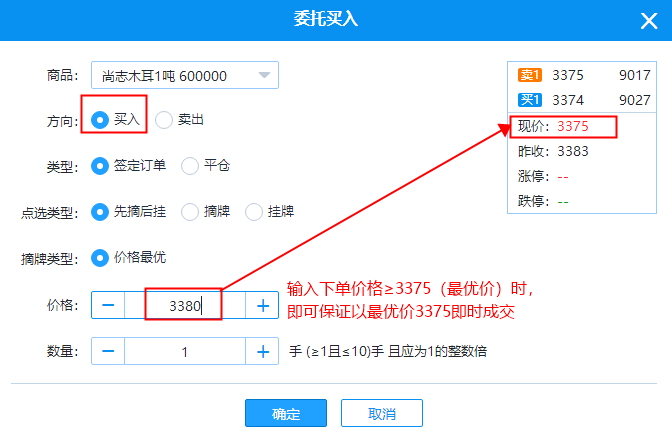This screenshot has width=672, height=446.
Task: Decrease quantity with minus button
Action: point(108,351)
